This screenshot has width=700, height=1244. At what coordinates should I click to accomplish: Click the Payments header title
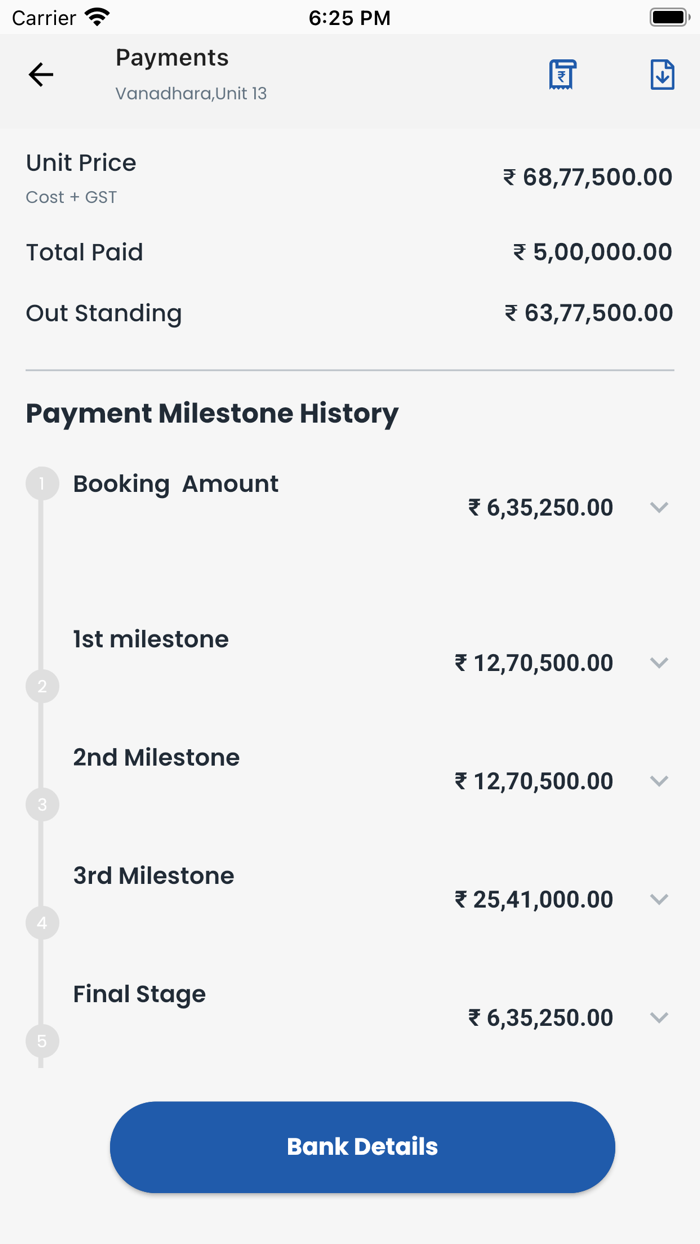click(x=171, y=58)
